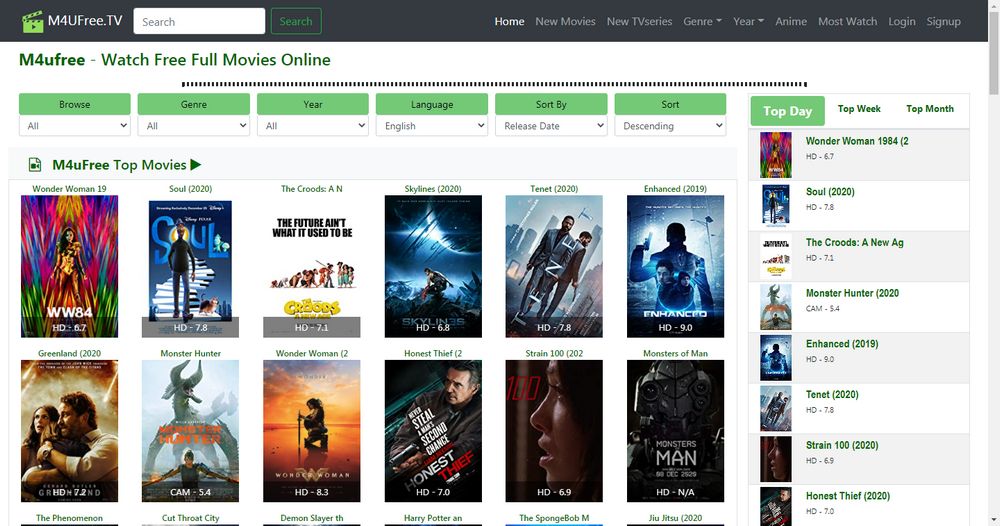Open the Monsters of Man poster

coord(675,431)
